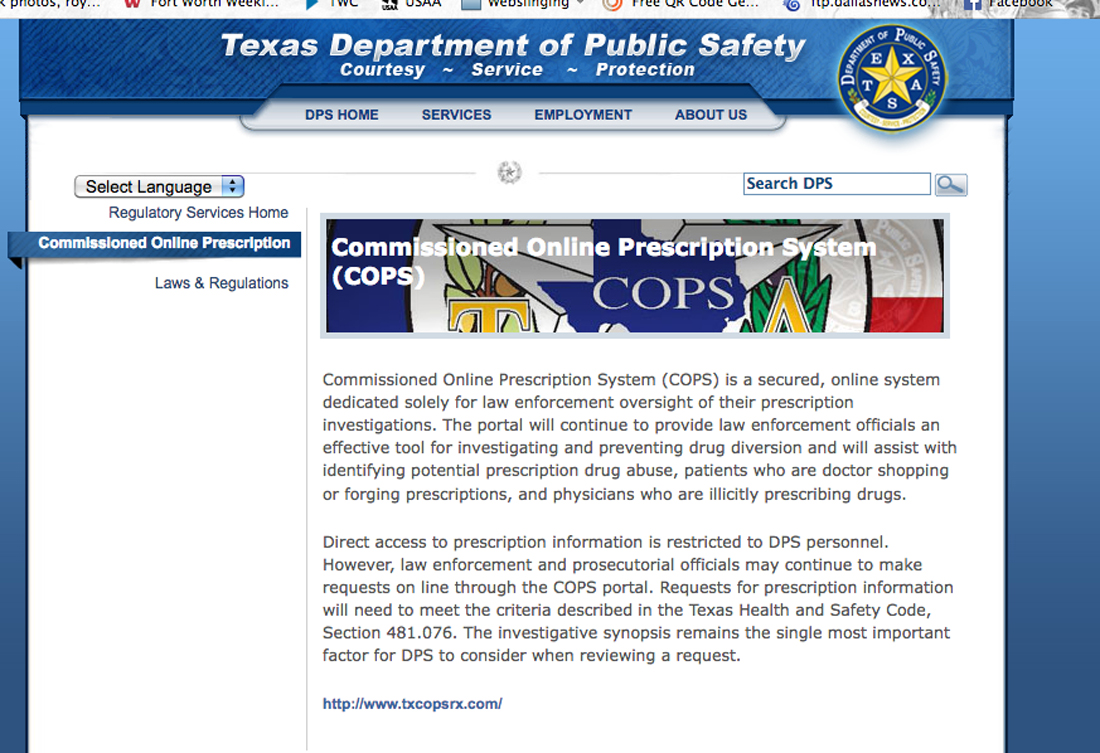The image size is (1100, 753).
Task: Open the USAA bookmark icon
Action: [x=391, y=4]
